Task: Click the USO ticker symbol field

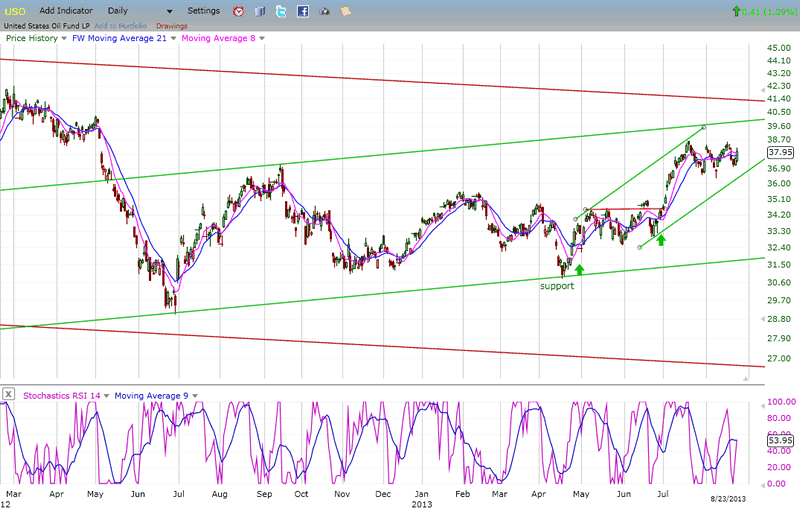Action: tap(16, 10)
